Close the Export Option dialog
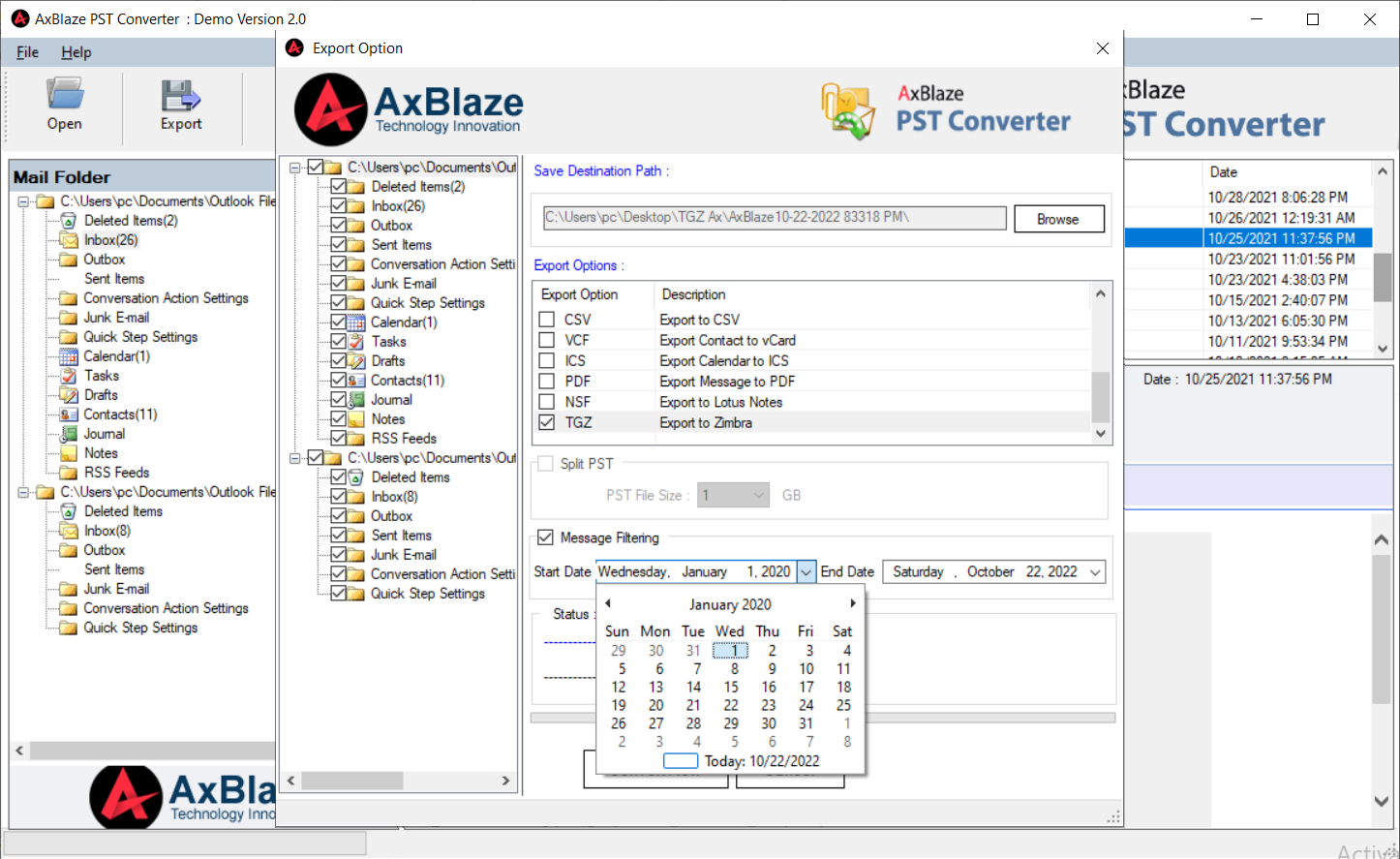Screen dimensions: 1400x859 pos(1102,48)
